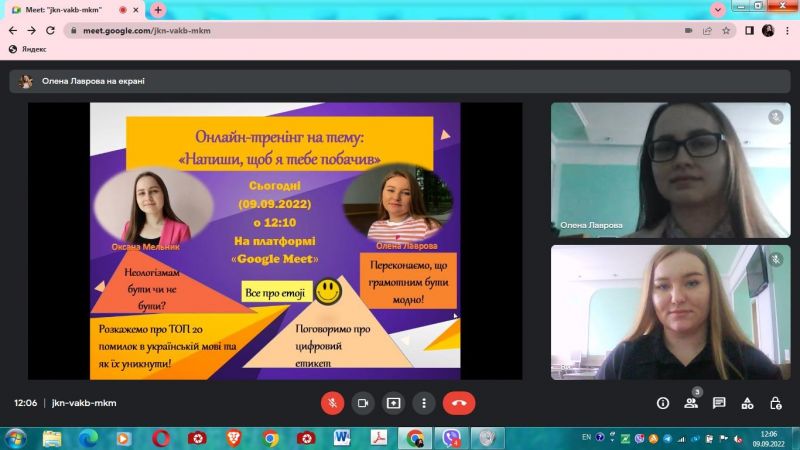Open the meeting details info icon

point(663,404)
